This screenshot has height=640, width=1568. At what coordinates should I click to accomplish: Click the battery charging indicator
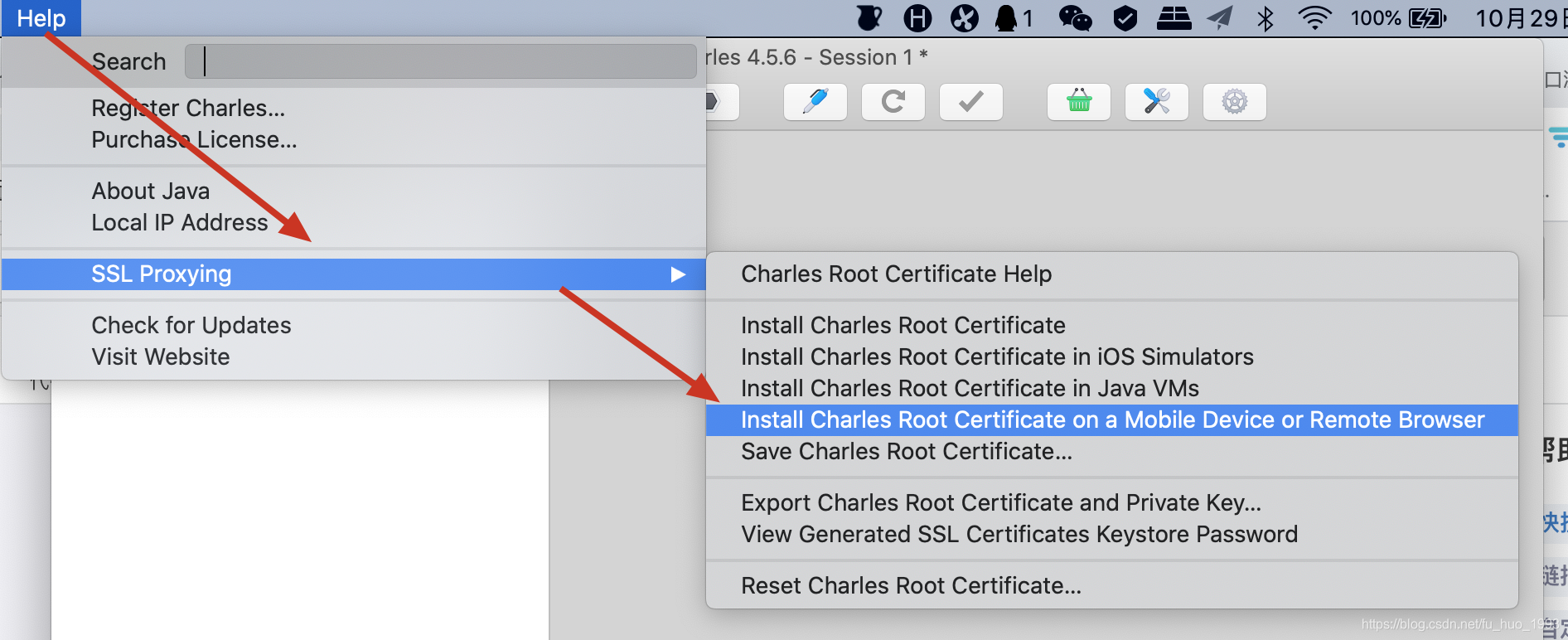point(1427,18)
